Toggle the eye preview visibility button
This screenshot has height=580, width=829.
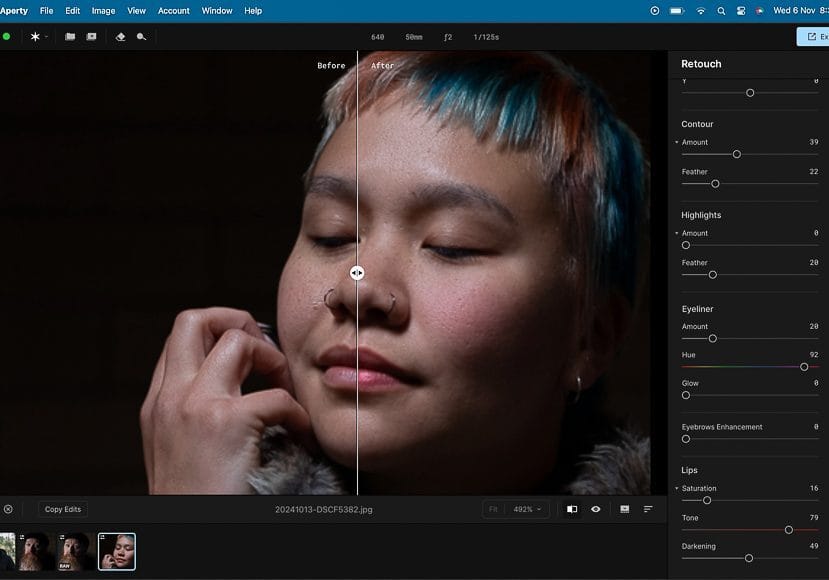(x=596, y=509)
